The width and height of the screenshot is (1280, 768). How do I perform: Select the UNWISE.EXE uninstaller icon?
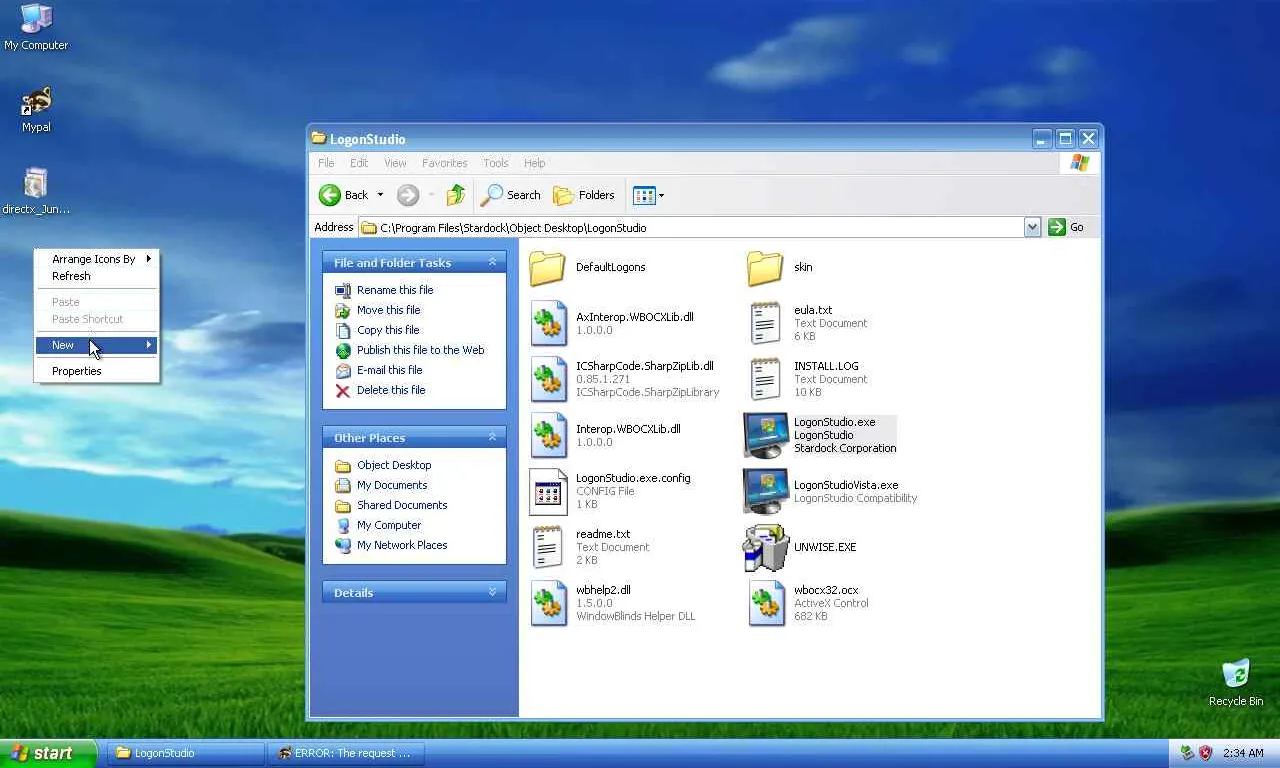coord(765,547)
